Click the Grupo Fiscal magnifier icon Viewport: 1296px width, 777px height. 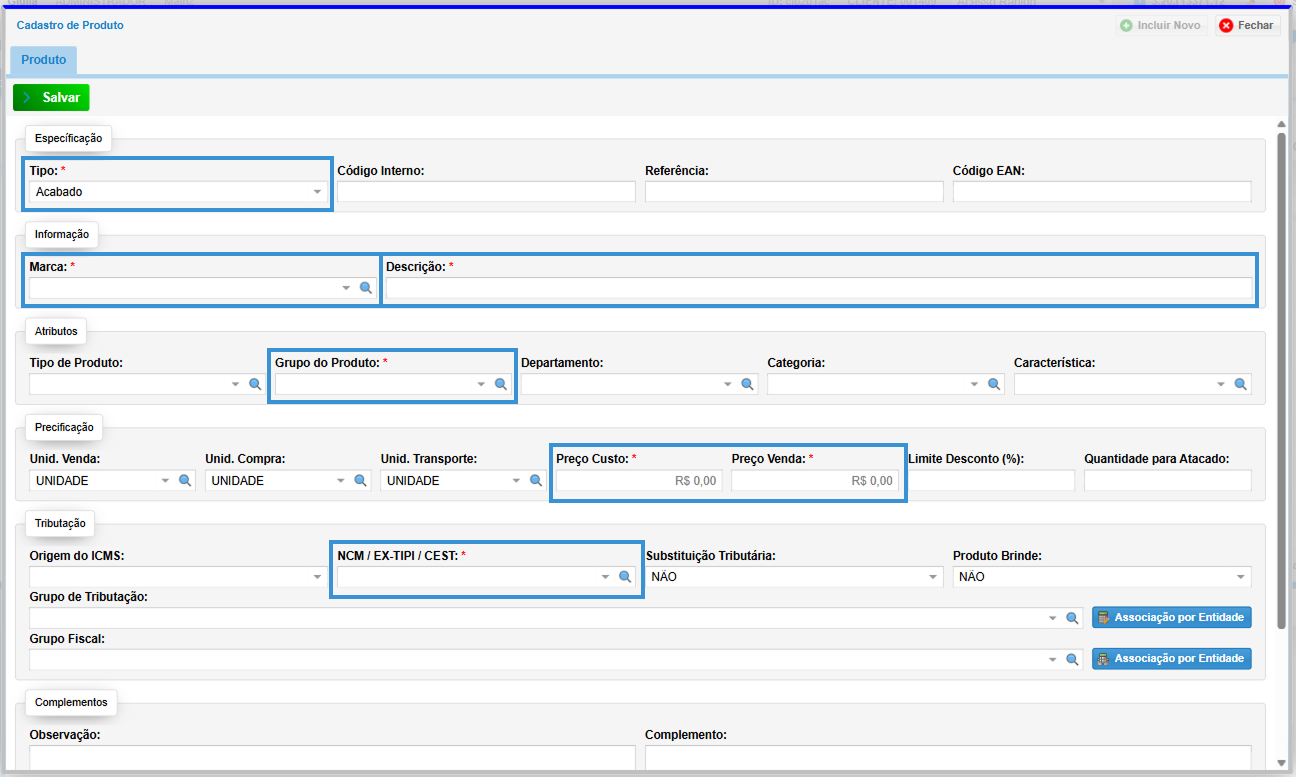coord(1072,660)
